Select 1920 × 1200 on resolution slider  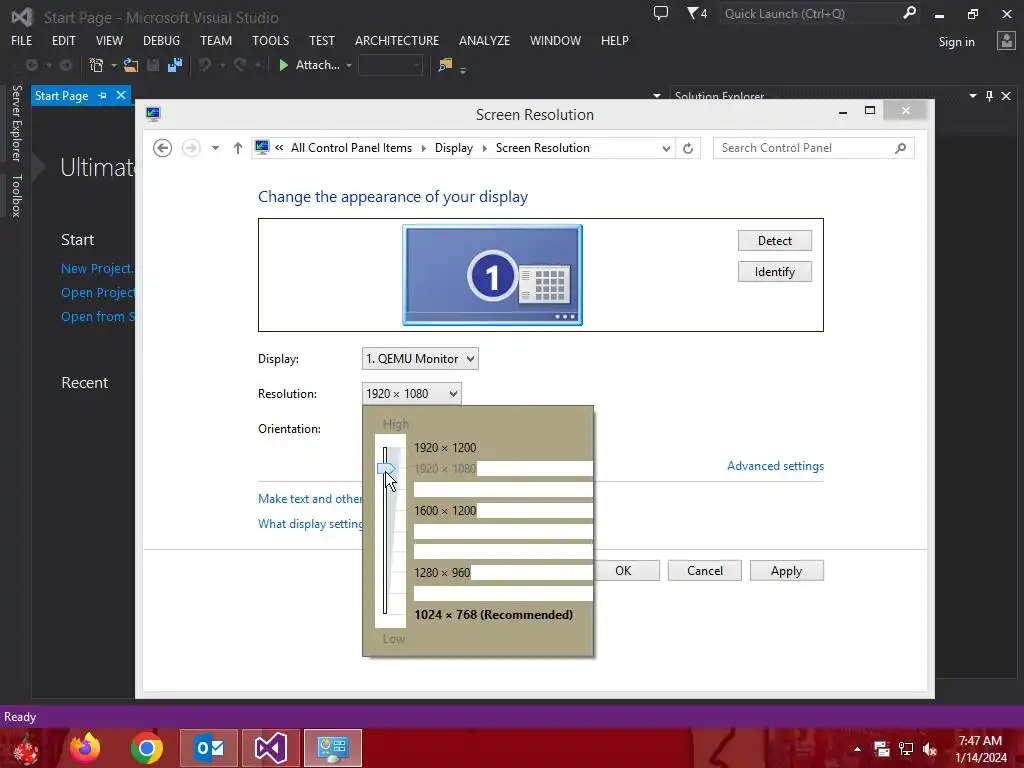(x=445, y=447)
